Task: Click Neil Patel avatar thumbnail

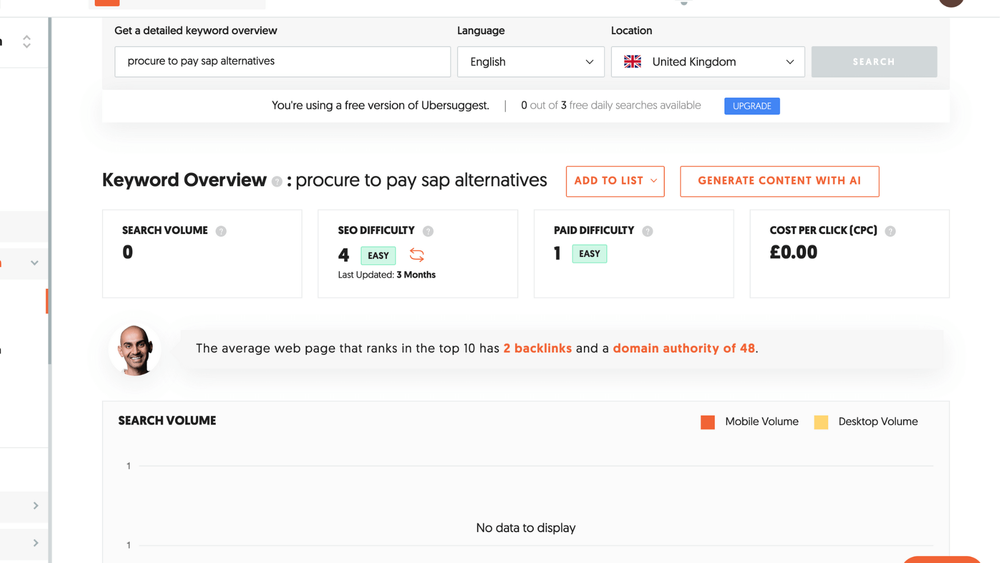Action: 135,349
